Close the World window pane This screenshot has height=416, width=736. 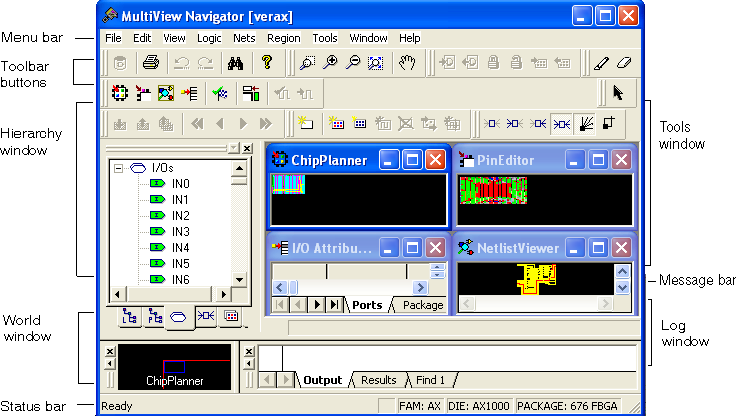tap(110, 351)
